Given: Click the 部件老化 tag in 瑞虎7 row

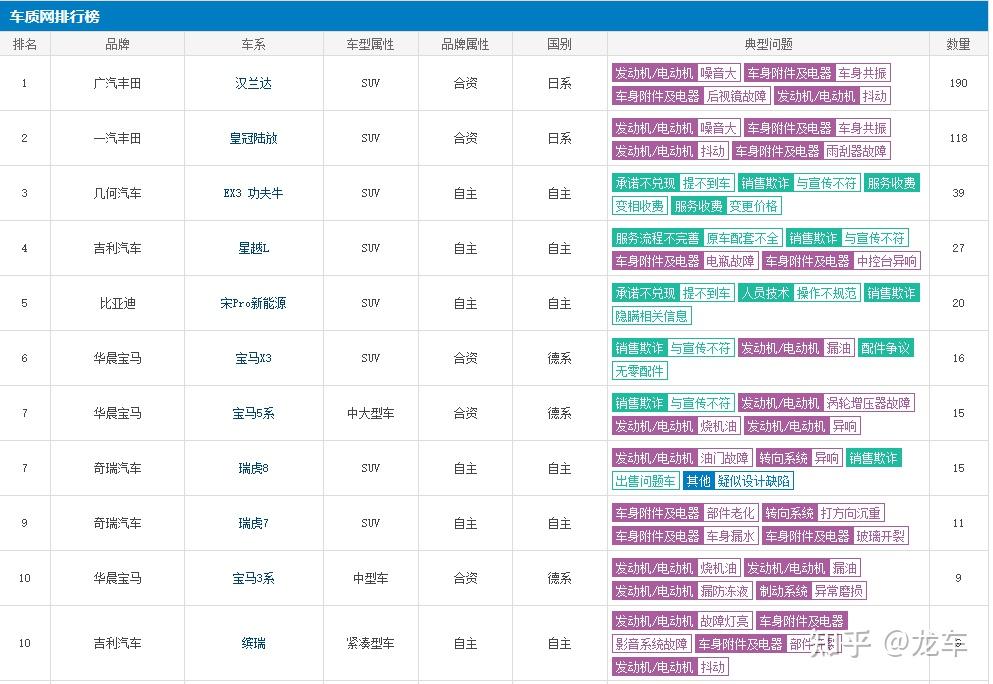Looking at the screenshot, I should click(x=730, y=514).
